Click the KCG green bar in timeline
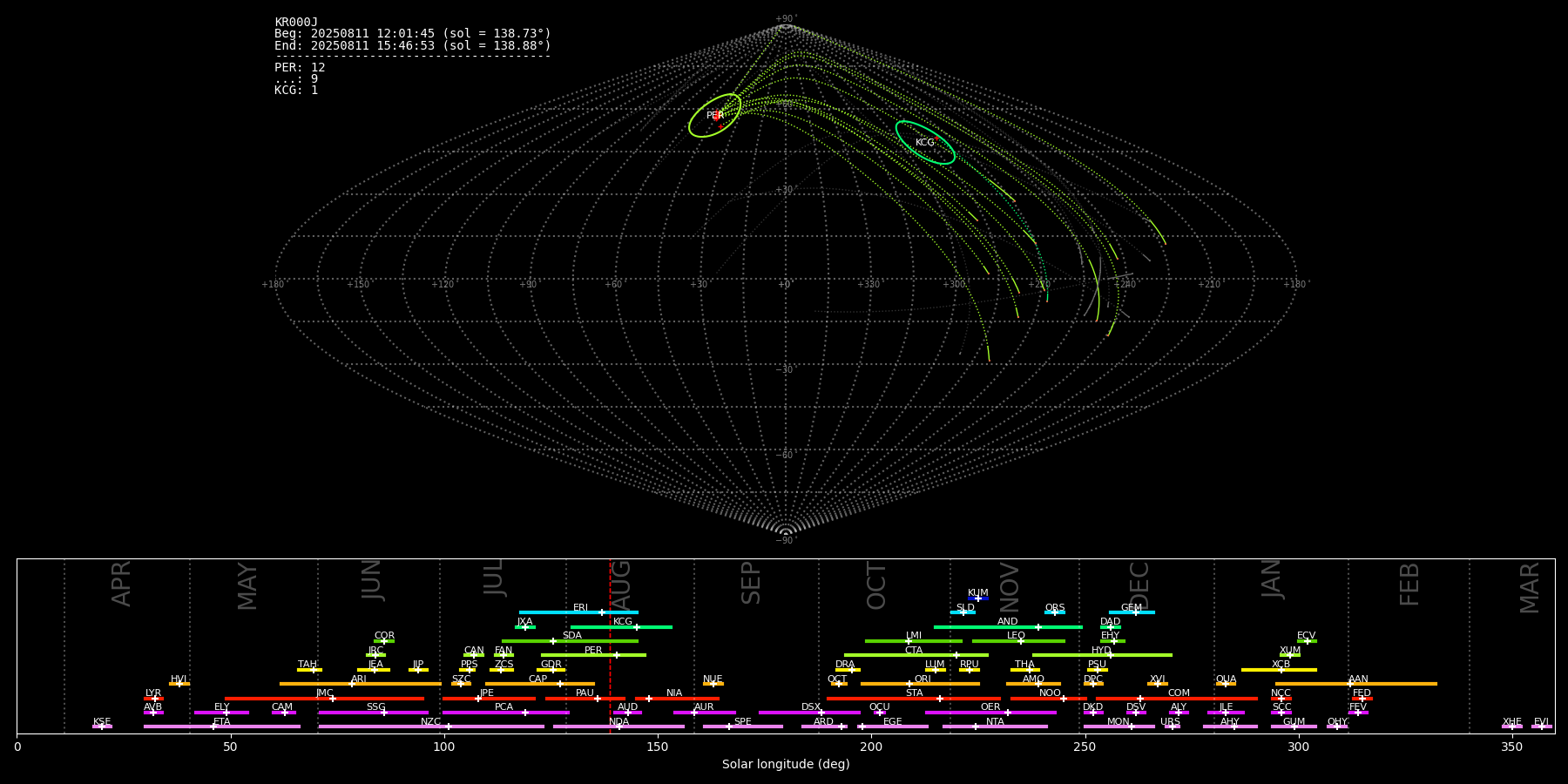The image size is (1568, 784). (621, 627)
